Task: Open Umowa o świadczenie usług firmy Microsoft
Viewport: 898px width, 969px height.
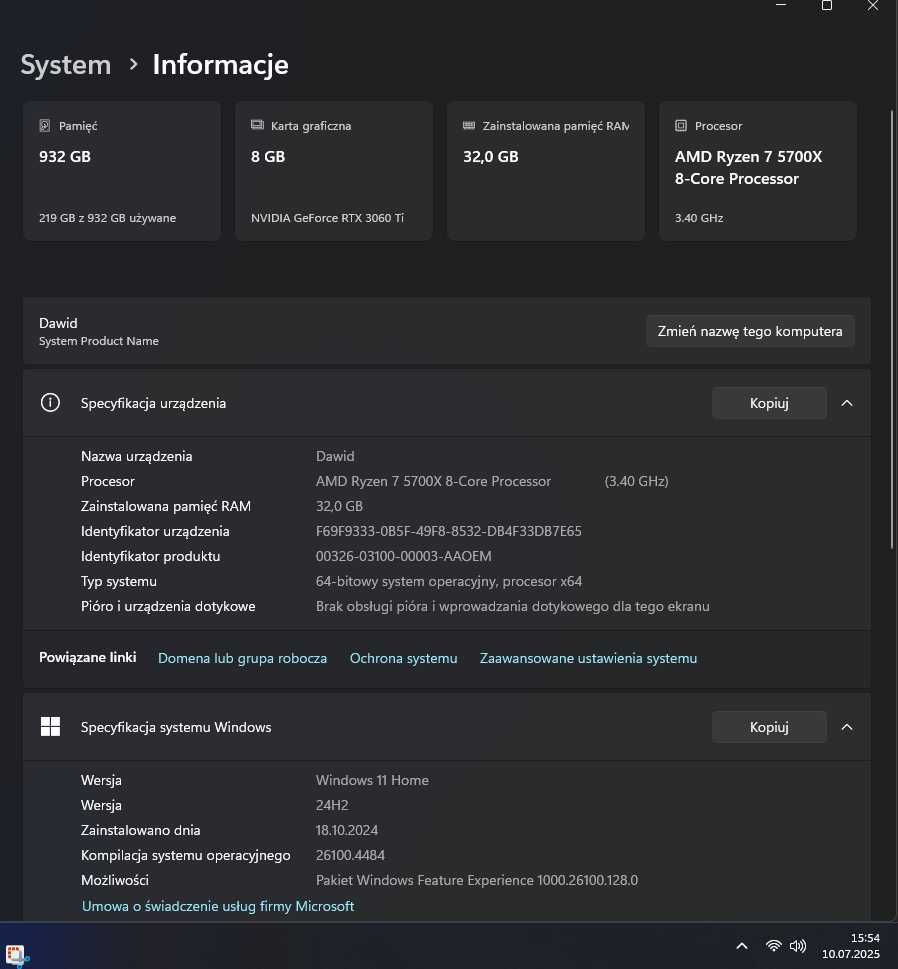Action: (x=218, y=906)
